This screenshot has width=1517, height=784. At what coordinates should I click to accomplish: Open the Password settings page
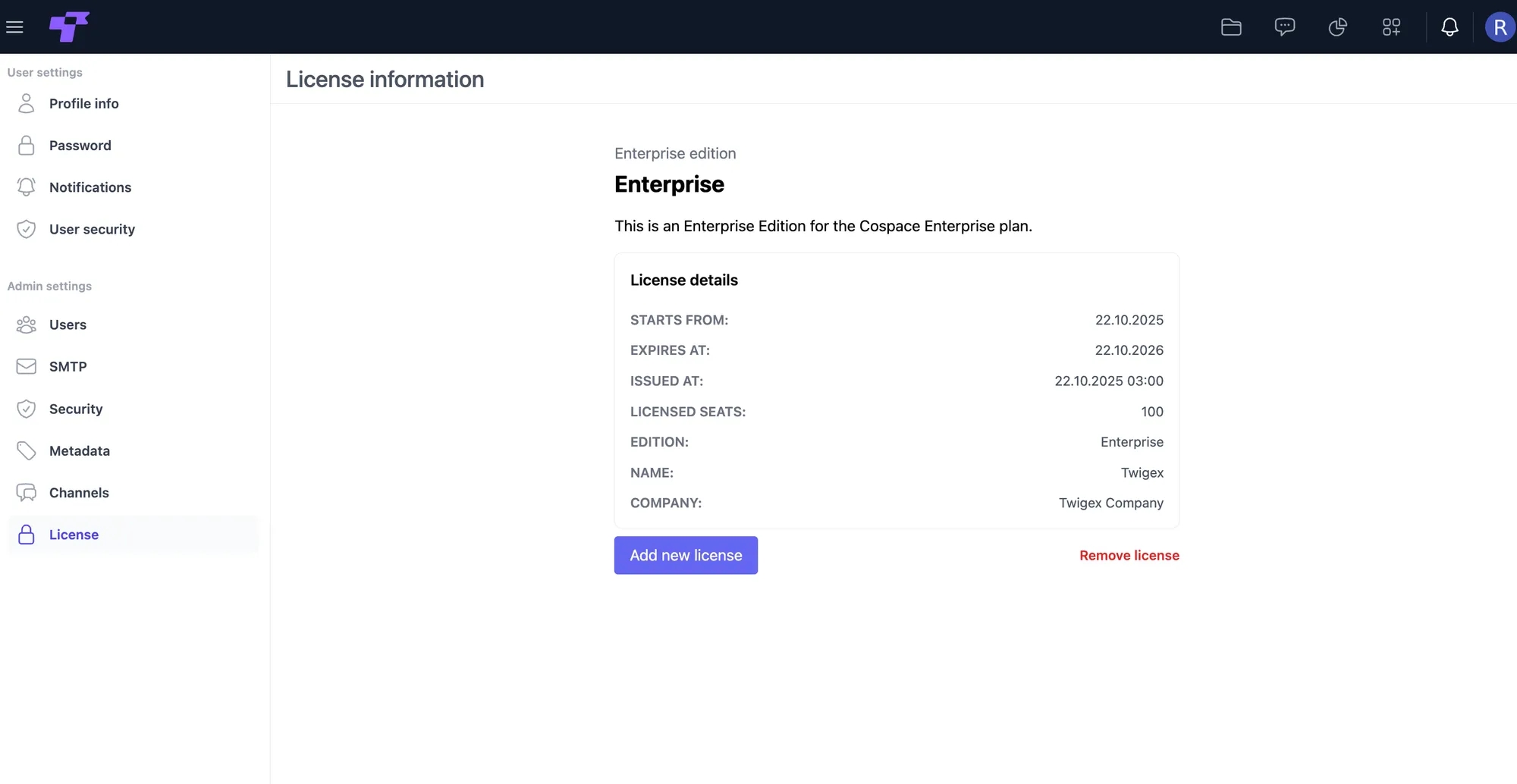pyautogui.click(x=133, y=146)
